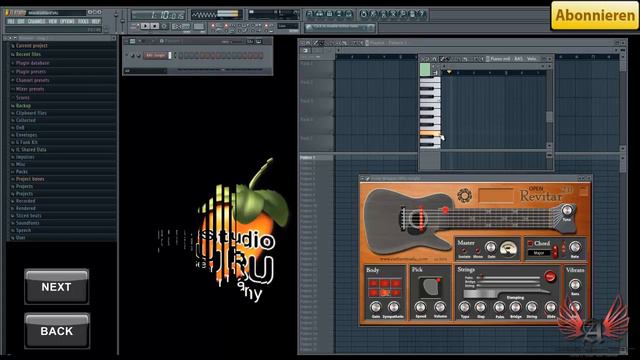Click the Revitar gear emblem icon

click(x=464, y=195)
